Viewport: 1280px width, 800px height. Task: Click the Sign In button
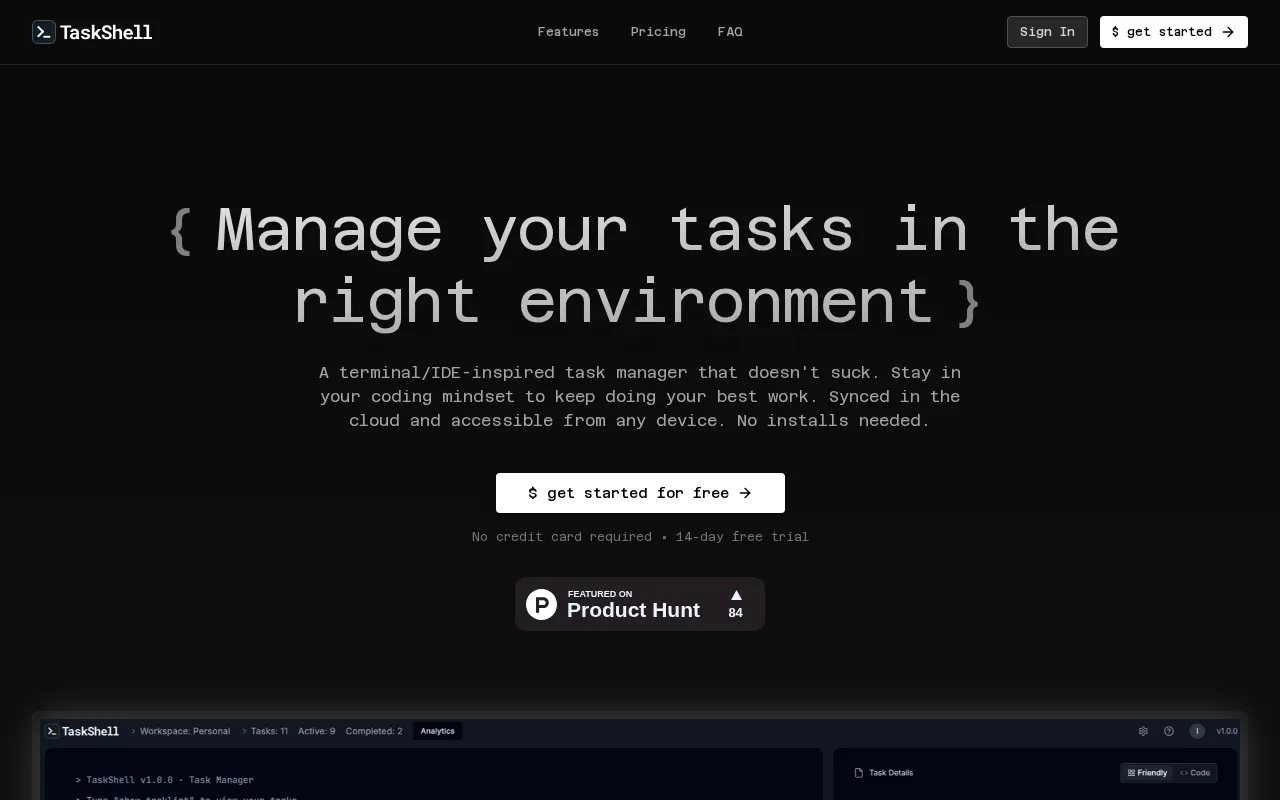1047,32
